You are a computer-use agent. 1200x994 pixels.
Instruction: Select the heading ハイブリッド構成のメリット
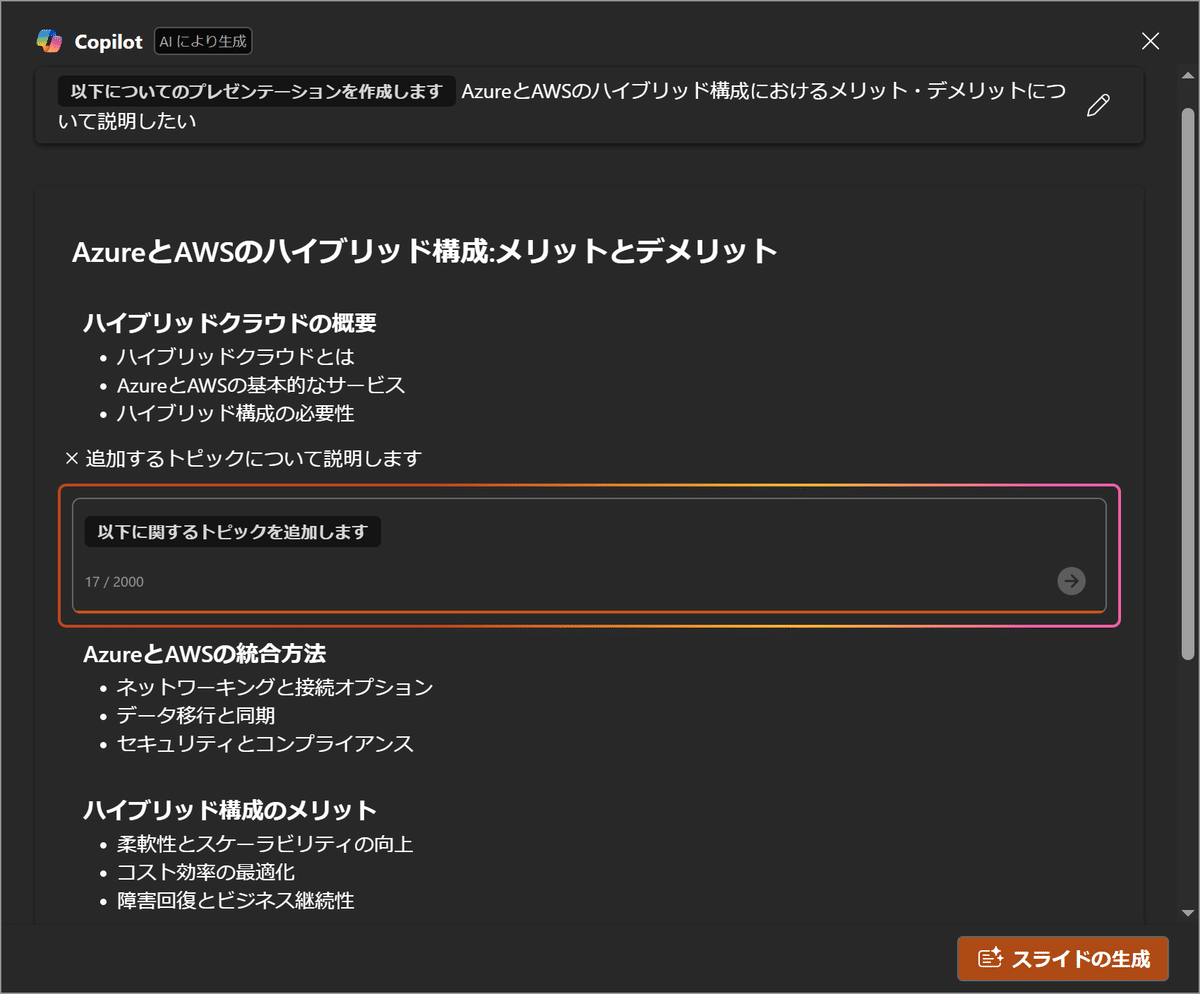tap(229, 810)
